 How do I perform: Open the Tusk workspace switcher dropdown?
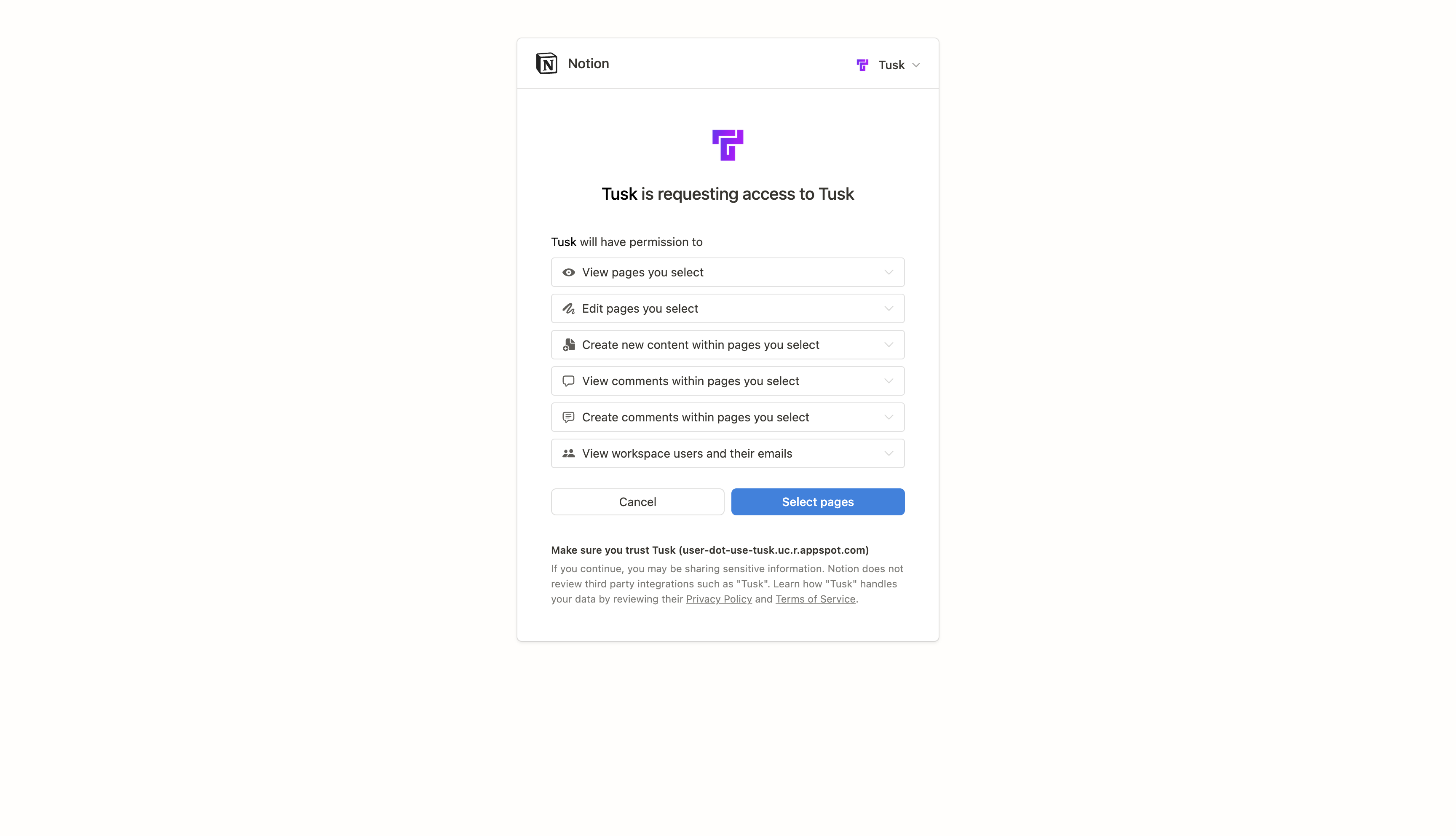point(889,65)
